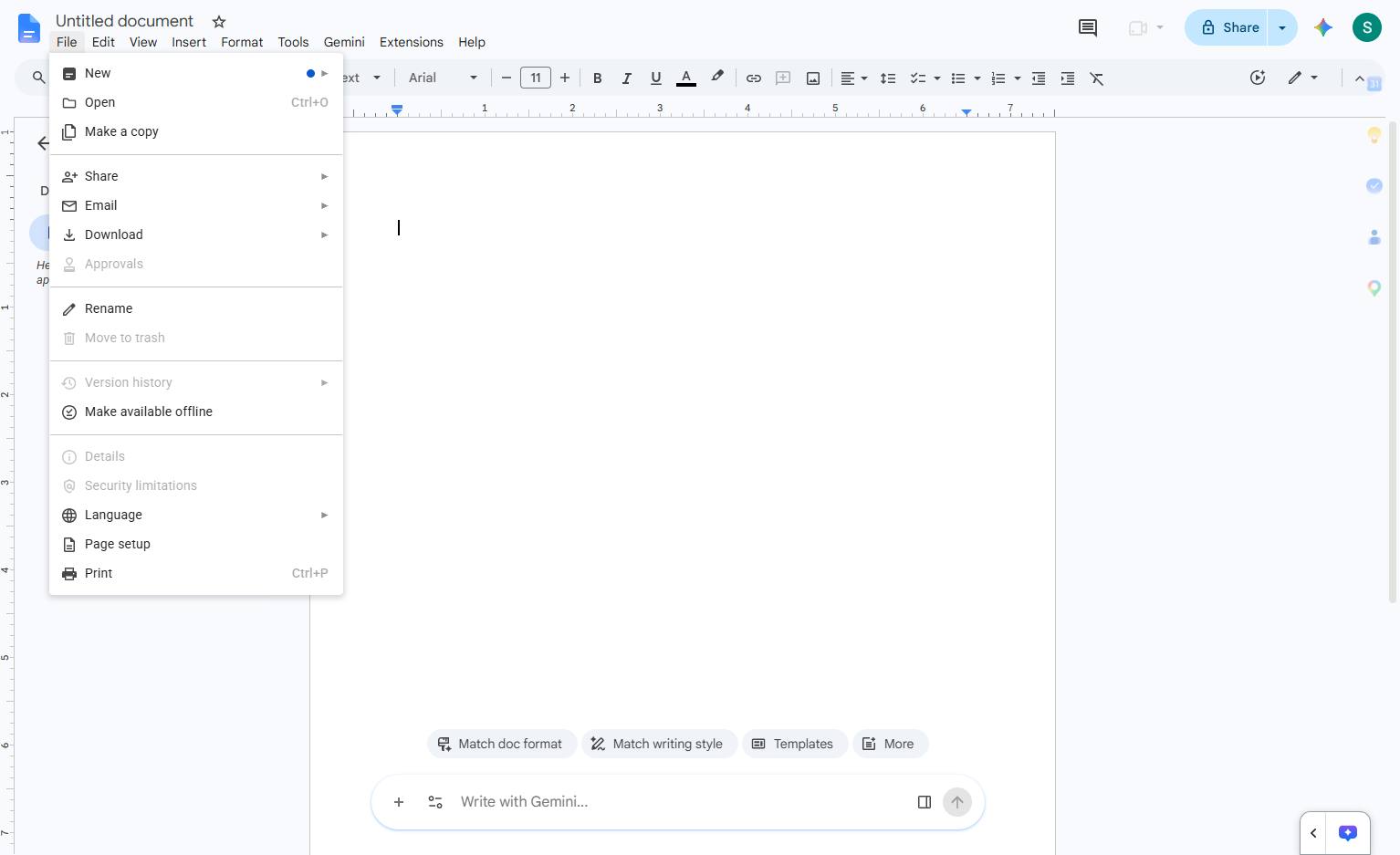Click the insert link icon
The image size is (1400, 855).
coord(754,78)
